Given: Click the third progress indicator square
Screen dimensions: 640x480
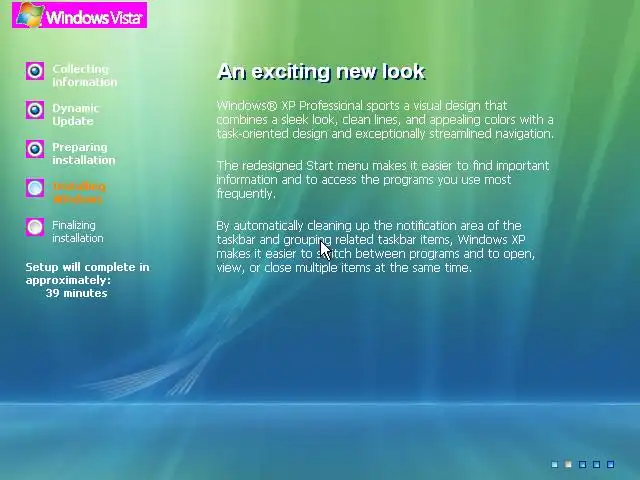Looking at the screenshot, I should pos(582,464).
